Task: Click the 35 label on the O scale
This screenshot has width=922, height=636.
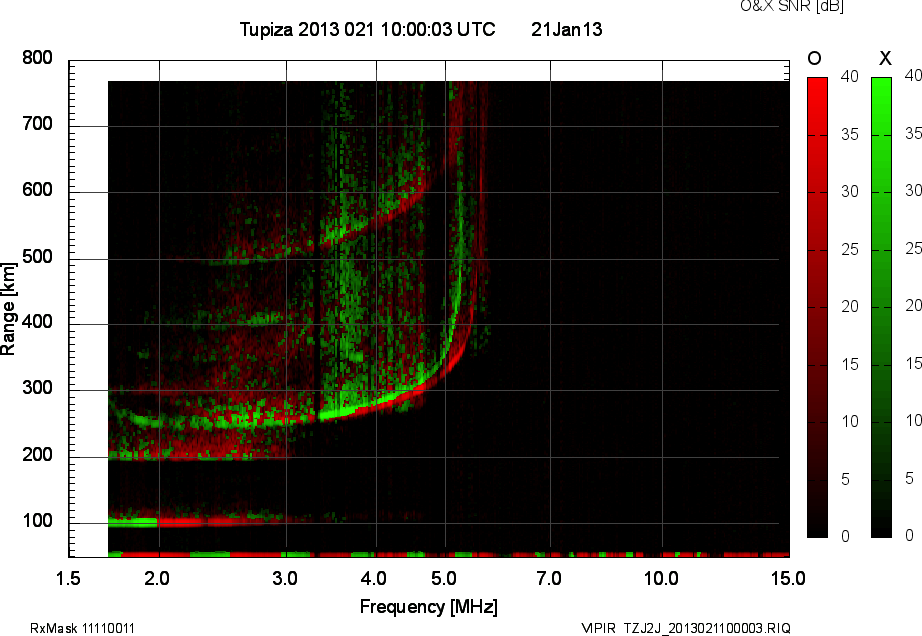Action: click(850, 135)
